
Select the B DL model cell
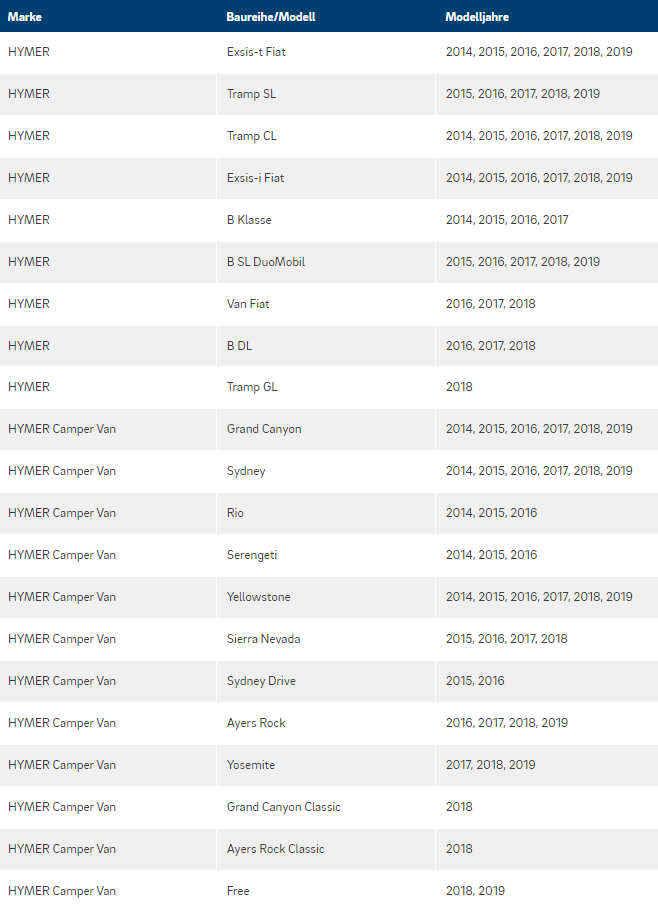tap(239, 346)
